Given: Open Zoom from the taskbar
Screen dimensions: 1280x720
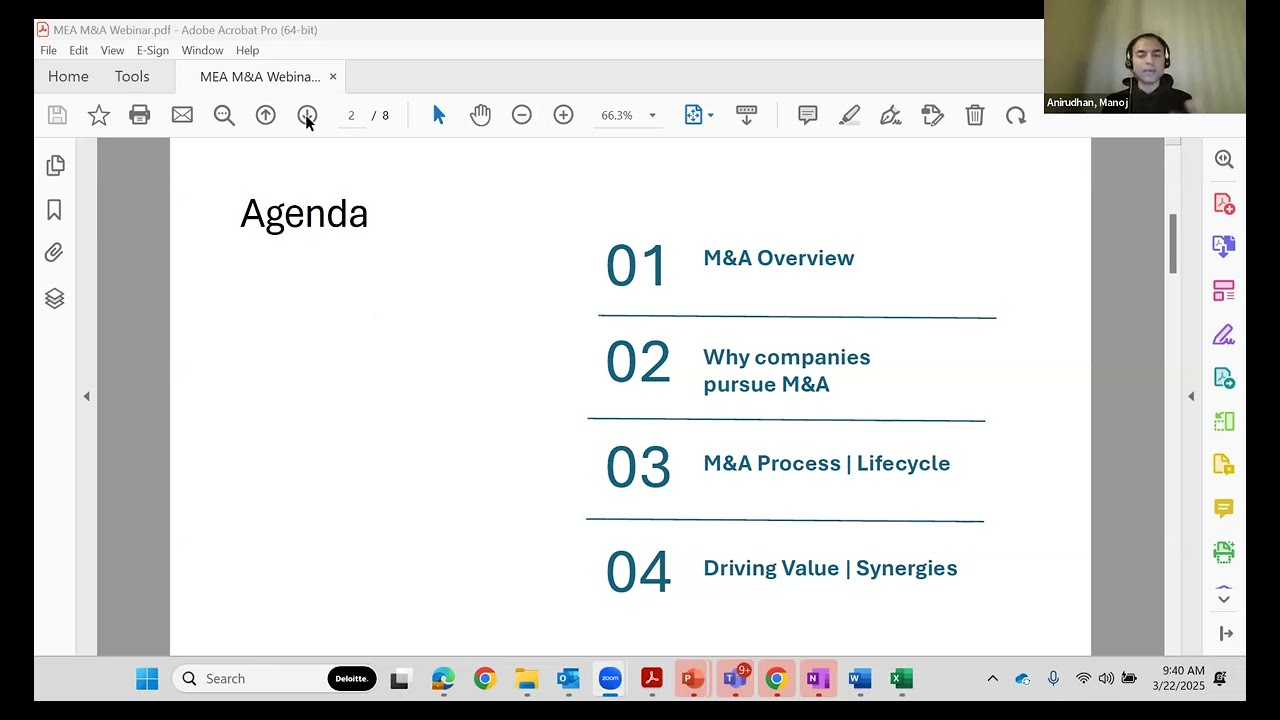Looking at the screenshot, I should tap(610, 679).
